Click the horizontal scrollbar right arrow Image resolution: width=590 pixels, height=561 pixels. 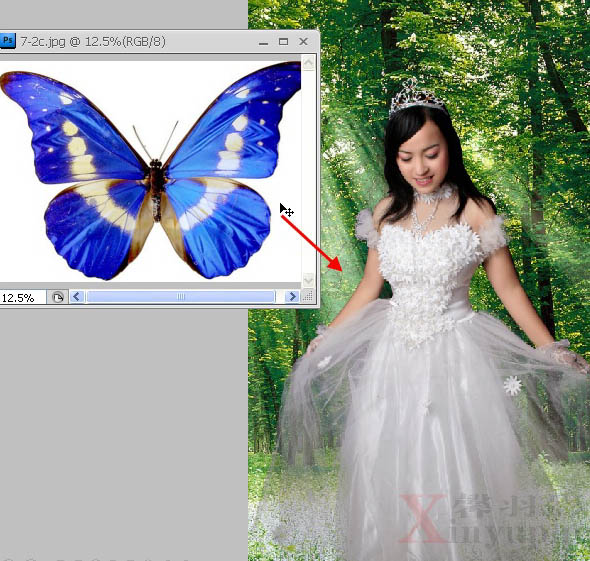pyautogui.click(x=292, y=297)
